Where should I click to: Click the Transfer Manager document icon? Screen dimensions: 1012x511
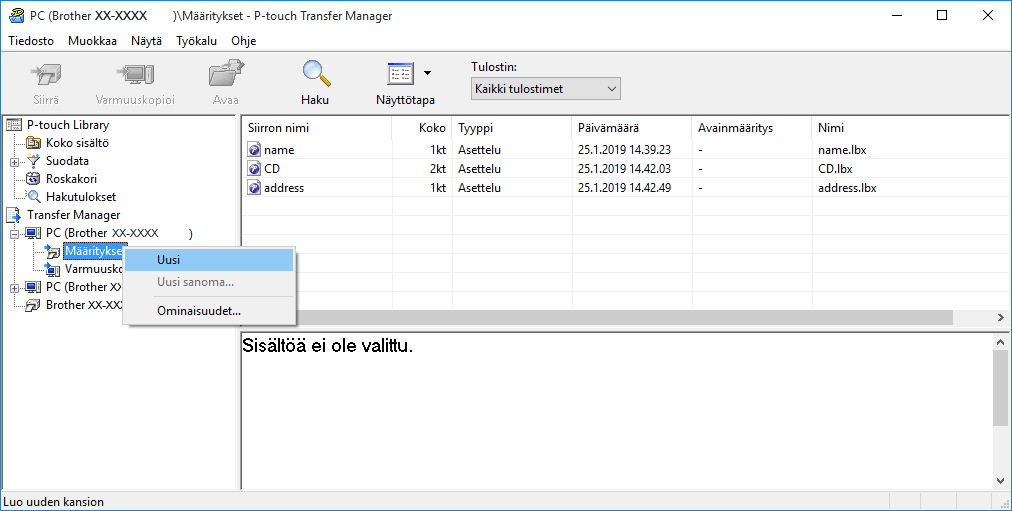(14, 215)
